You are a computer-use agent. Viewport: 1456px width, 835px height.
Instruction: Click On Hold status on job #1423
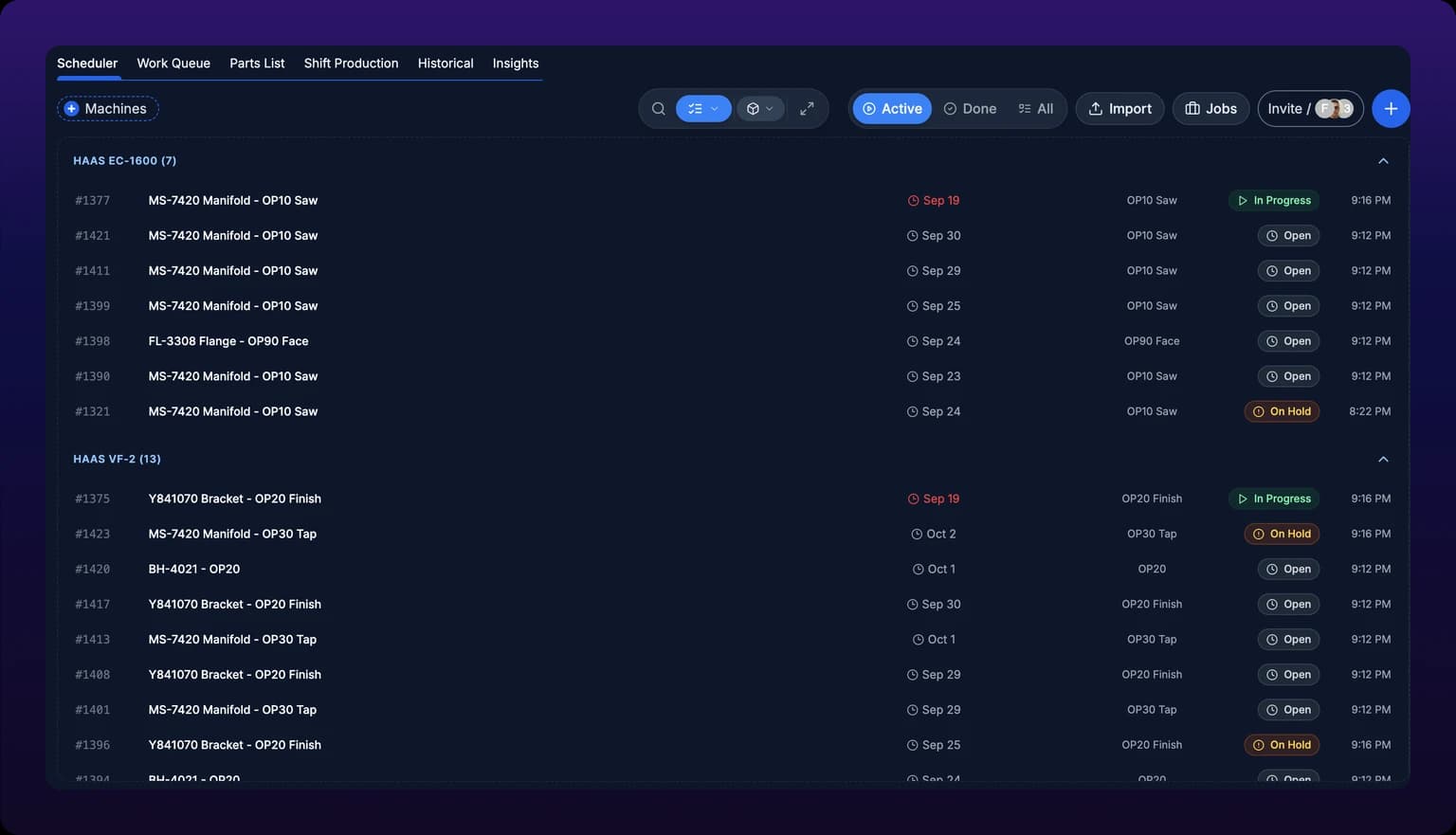(1282, 534)
